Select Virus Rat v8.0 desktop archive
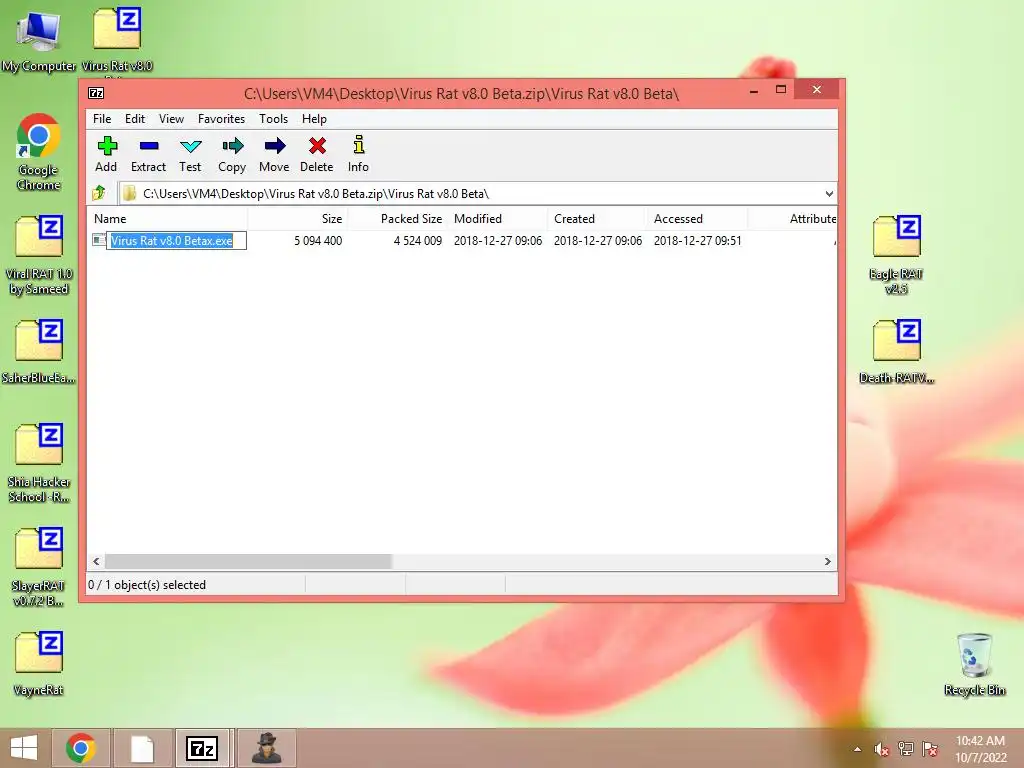The image size is (1024, 768). click(117, 39)
